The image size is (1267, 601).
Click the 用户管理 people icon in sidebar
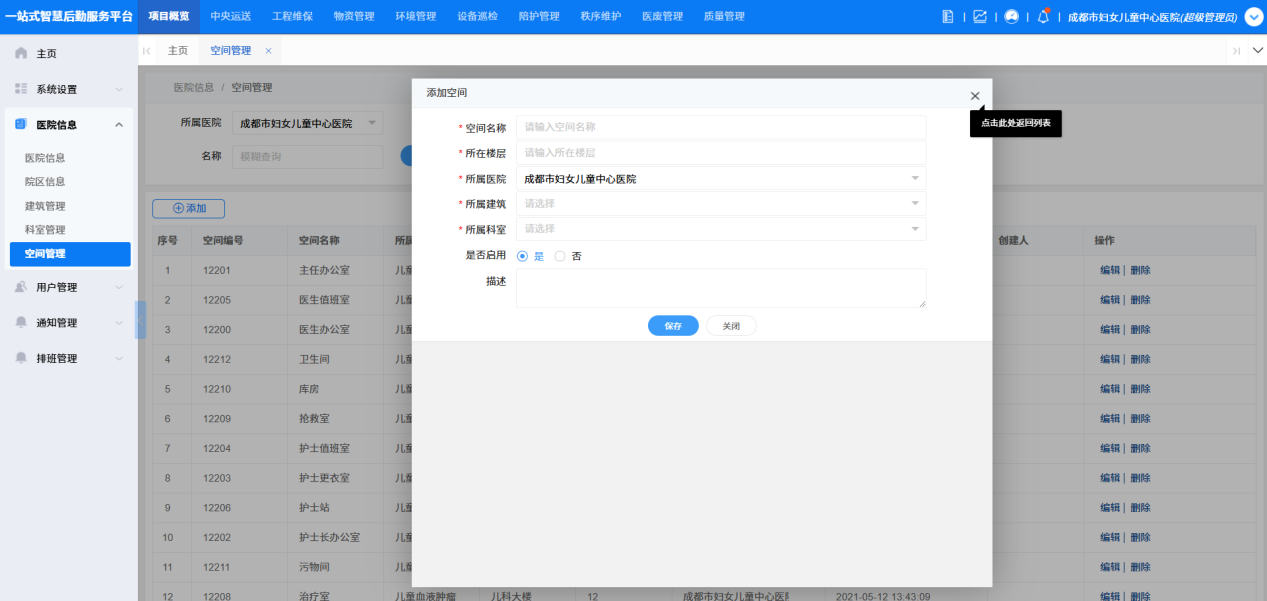21,287
